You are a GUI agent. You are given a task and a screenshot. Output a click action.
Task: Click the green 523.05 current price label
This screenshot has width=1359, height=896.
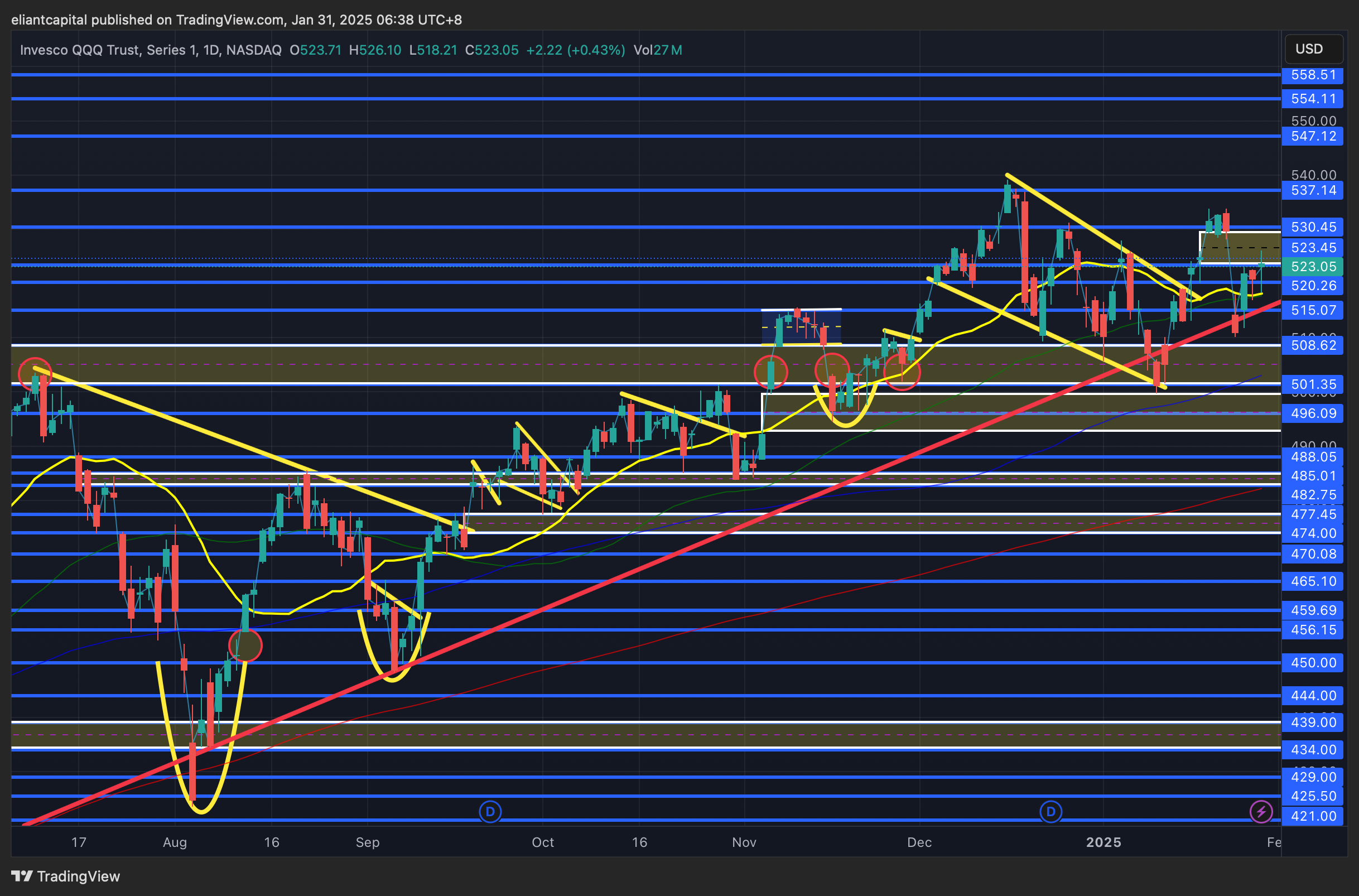click(x=1313, y=266)
